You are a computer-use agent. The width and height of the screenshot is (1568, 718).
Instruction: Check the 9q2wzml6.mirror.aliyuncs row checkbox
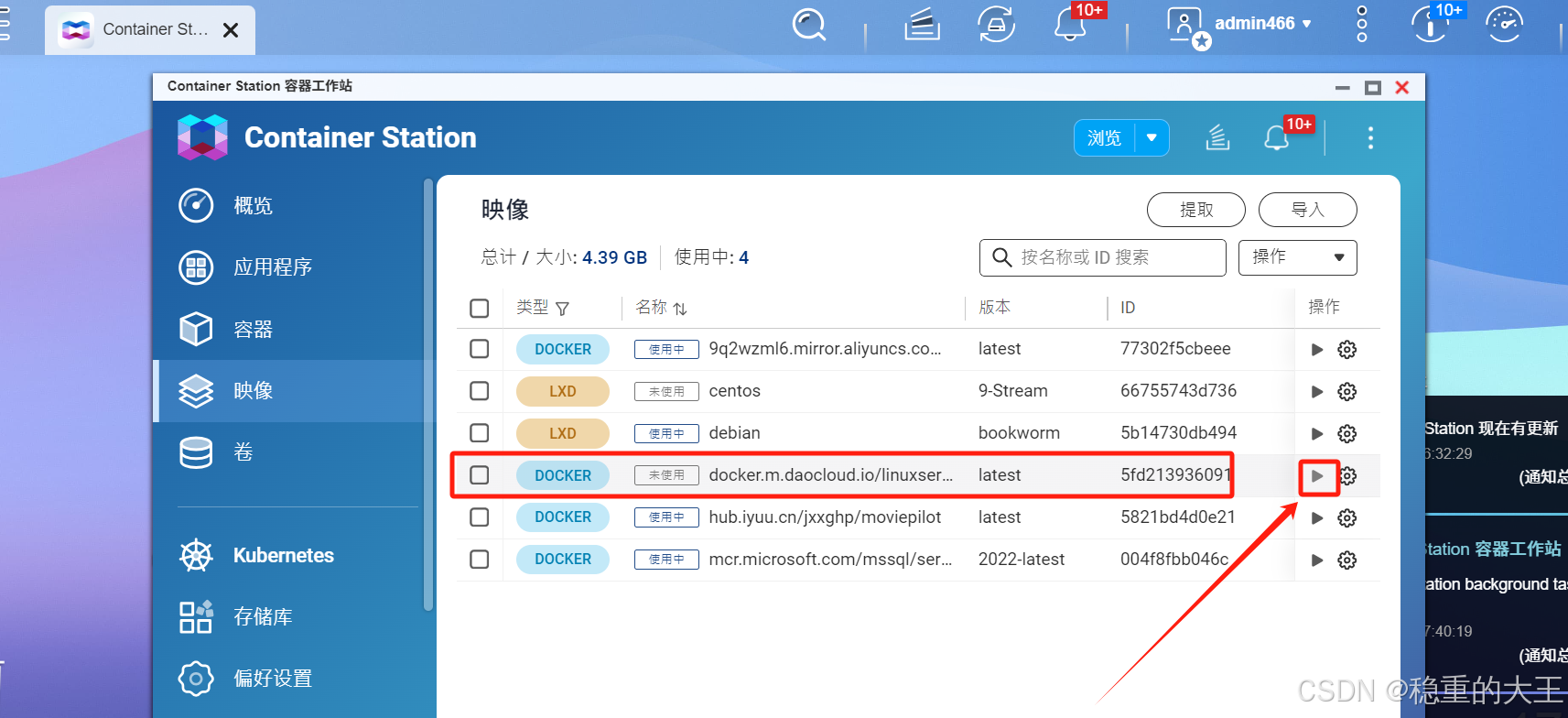pos(479,349)
